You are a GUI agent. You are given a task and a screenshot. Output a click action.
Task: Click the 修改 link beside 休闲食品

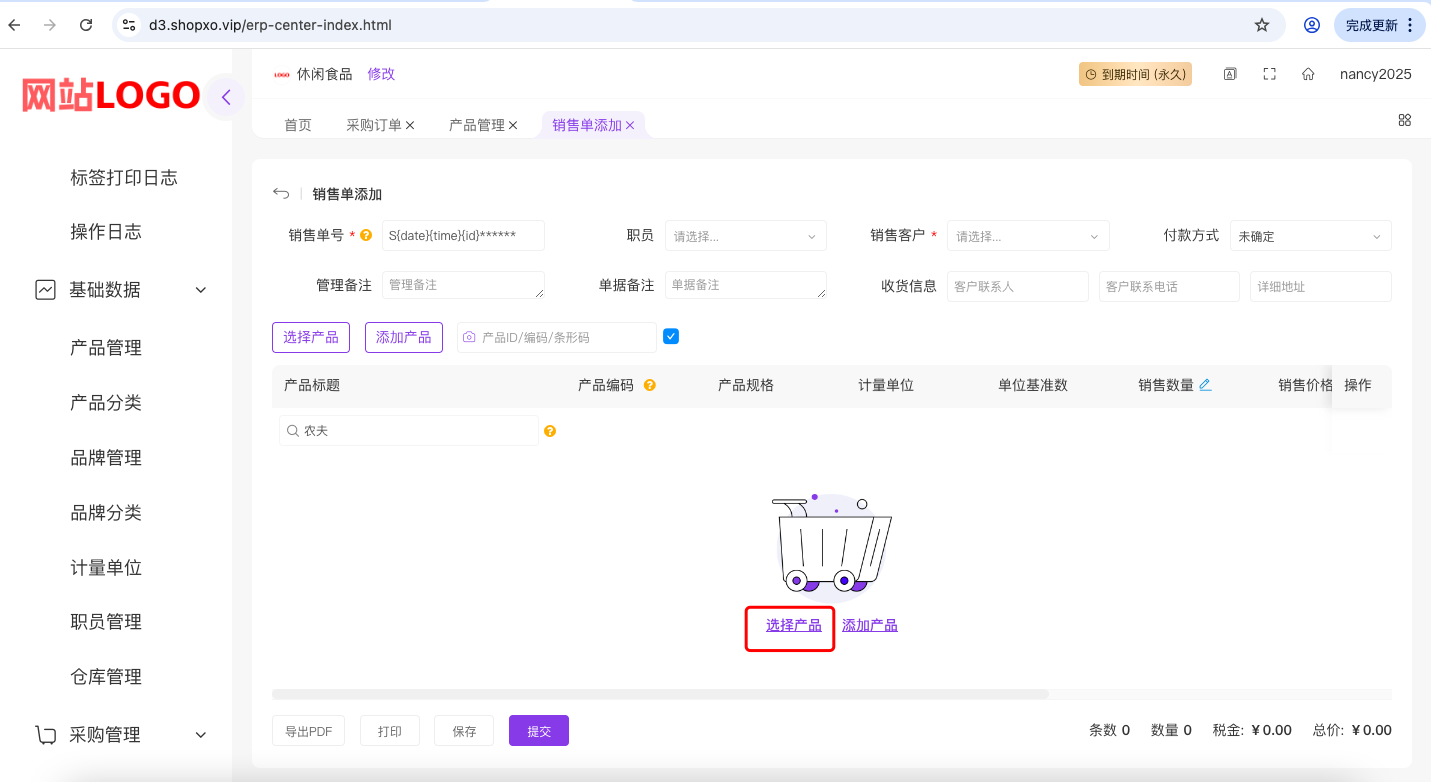point(381,74)
